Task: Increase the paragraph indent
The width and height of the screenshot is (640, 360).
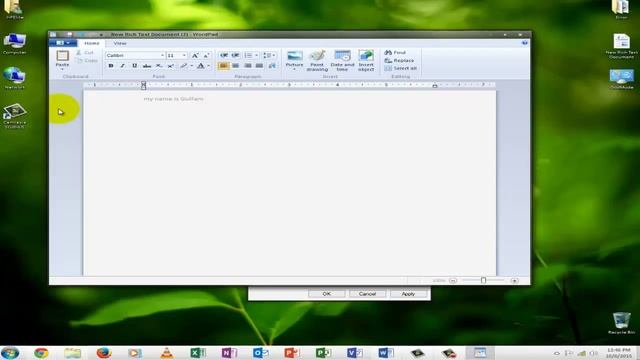Action: tap(236, 55)
